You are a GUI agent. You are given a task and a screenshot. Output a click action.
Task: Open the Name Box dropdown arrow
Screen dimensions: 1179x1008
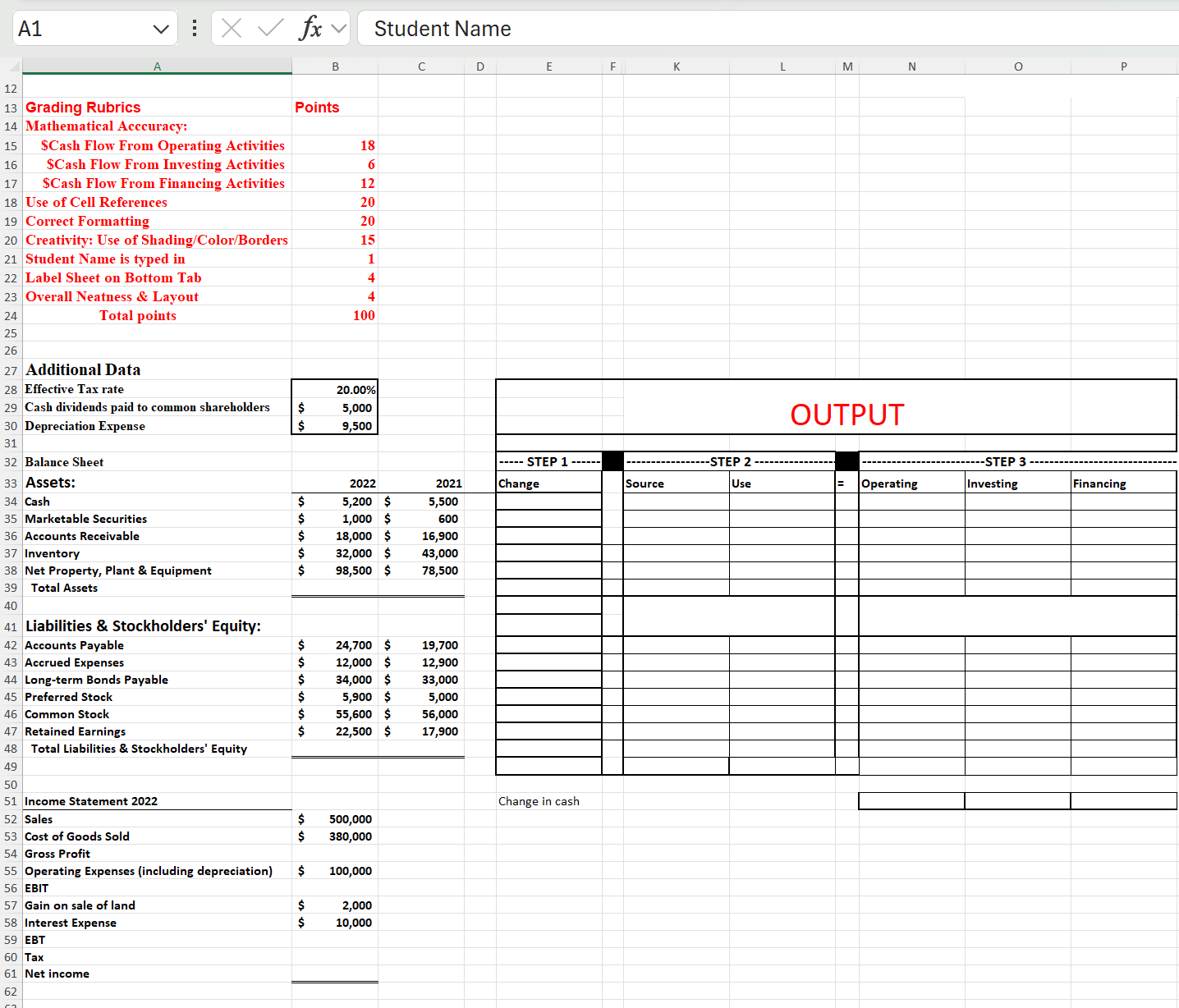coord(160,30)
